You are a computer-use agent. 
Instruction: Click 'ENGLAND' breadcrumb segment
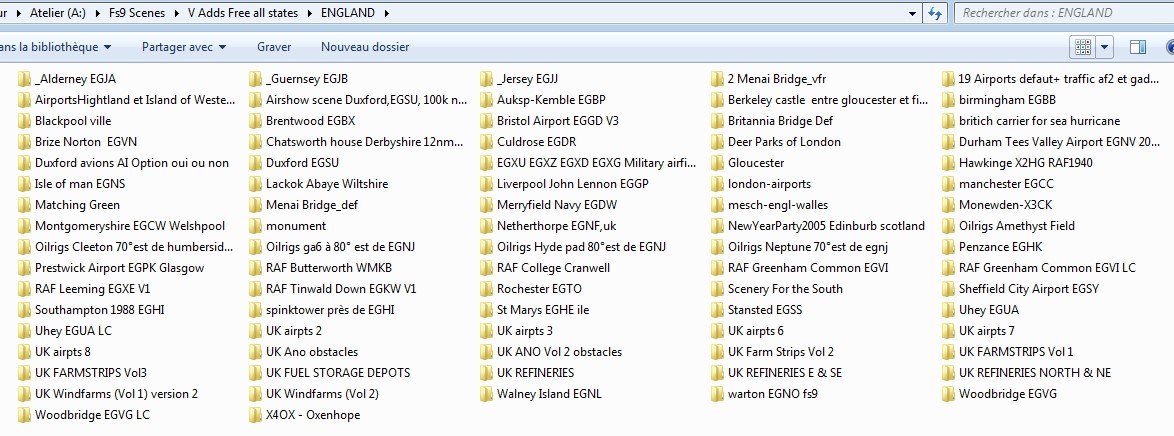point(347,13)
